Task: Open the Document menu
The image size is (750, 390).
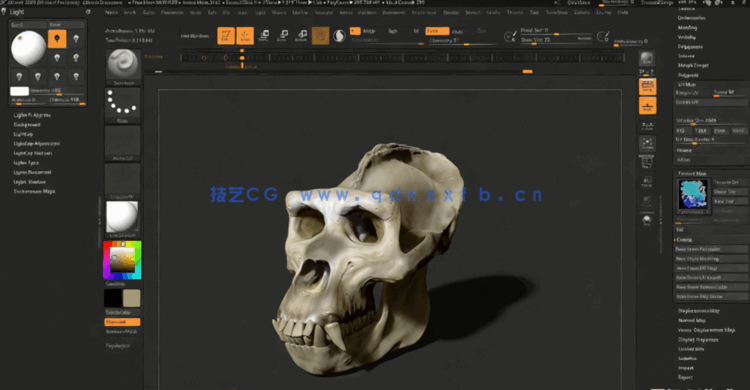Action: point(172,12)
